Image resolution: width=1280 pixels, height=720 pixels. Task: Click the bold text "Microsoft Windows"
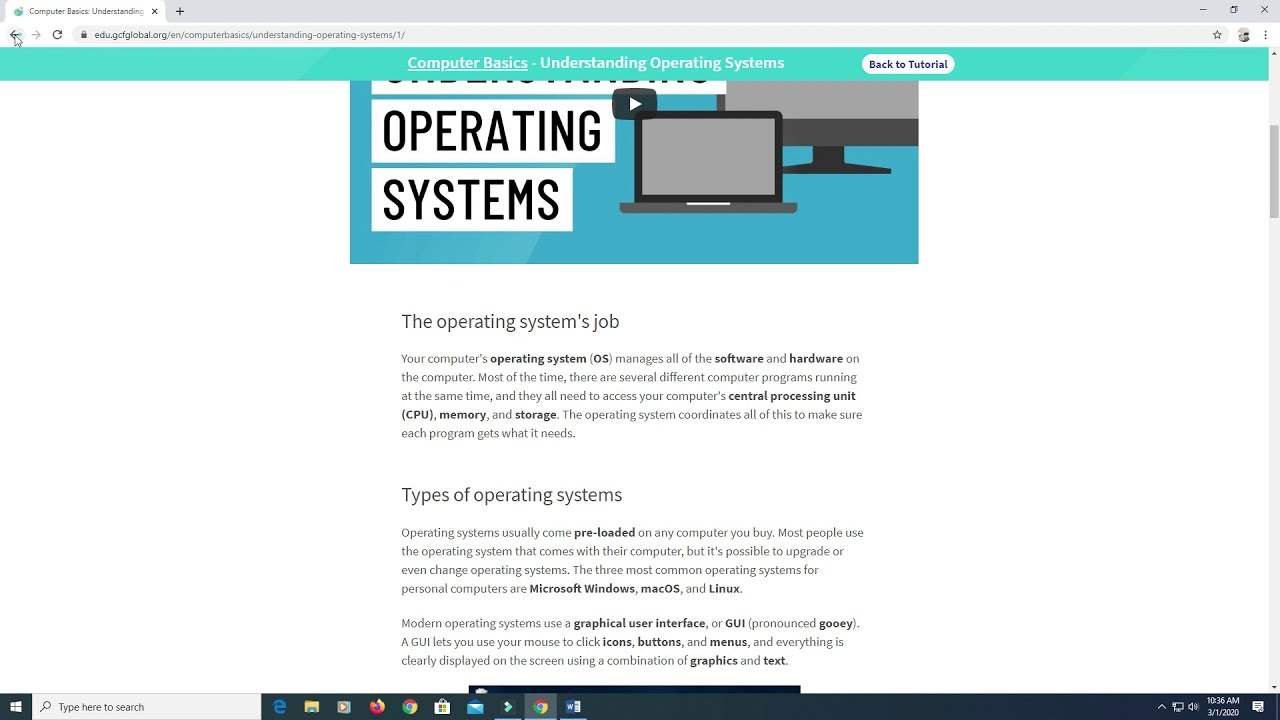point(582,589)
